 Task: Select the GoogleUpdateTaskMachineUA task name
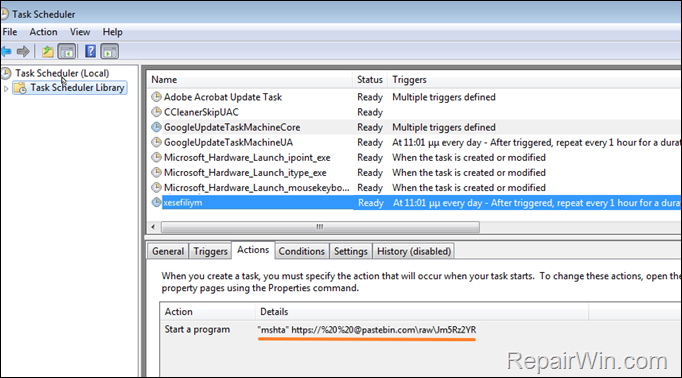click(x=228, y=143)
